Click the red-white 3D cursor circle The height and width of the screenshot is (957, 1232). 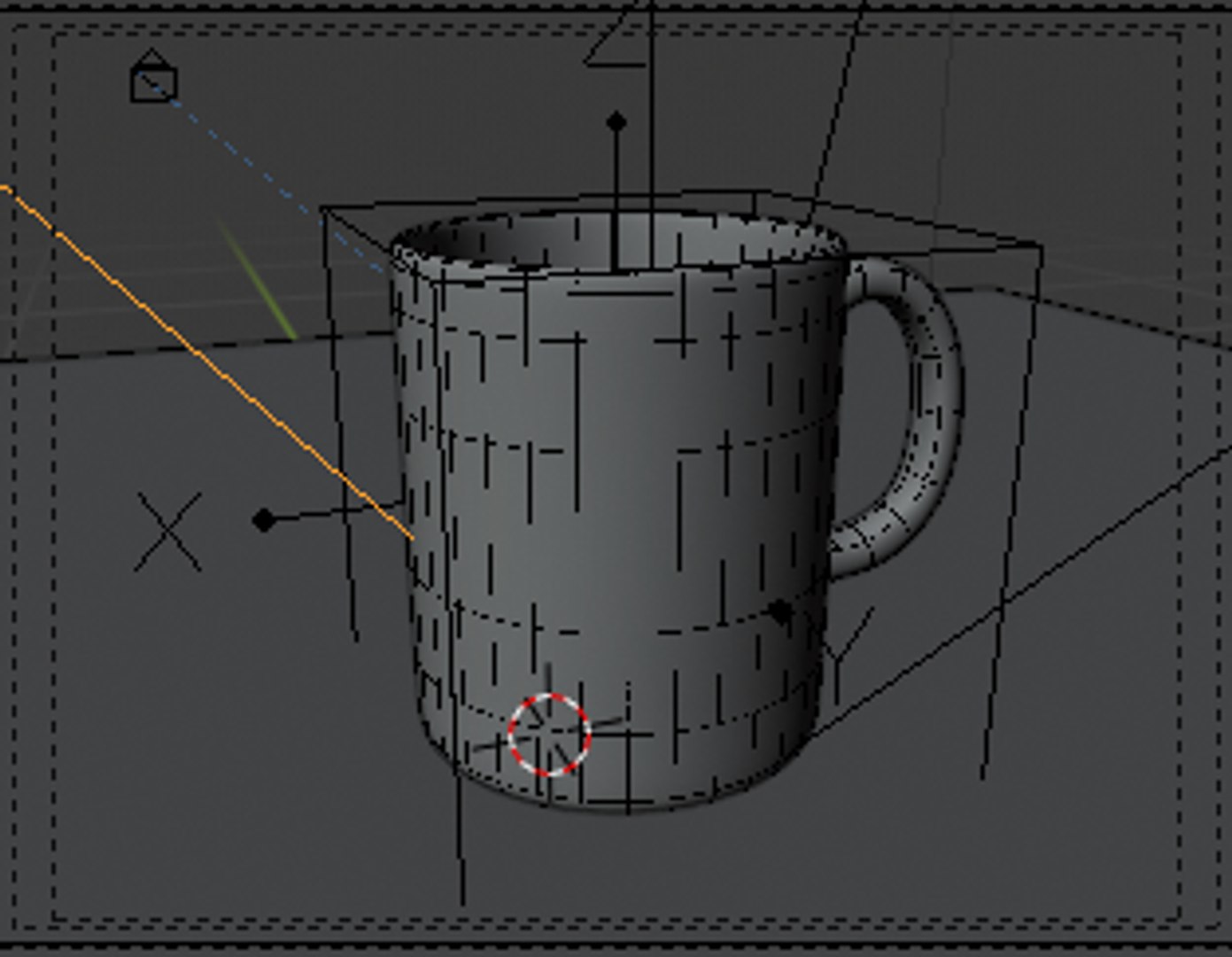pos(549,735)
